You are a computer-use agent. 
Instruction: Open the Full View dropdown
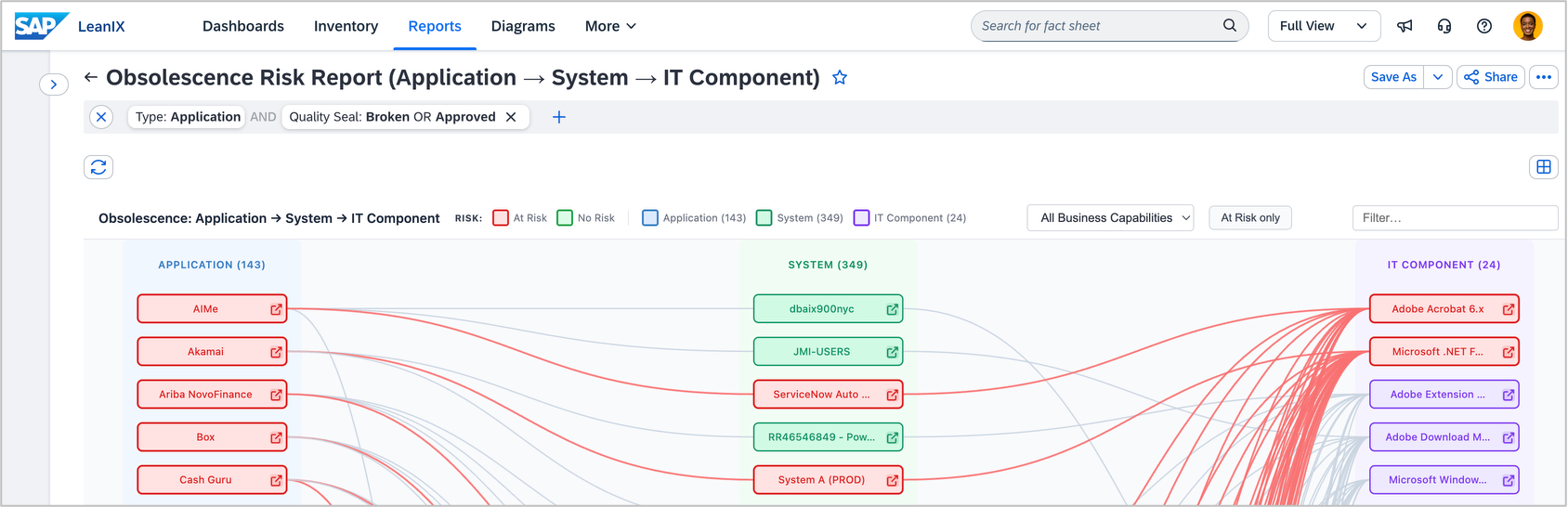1324,26
